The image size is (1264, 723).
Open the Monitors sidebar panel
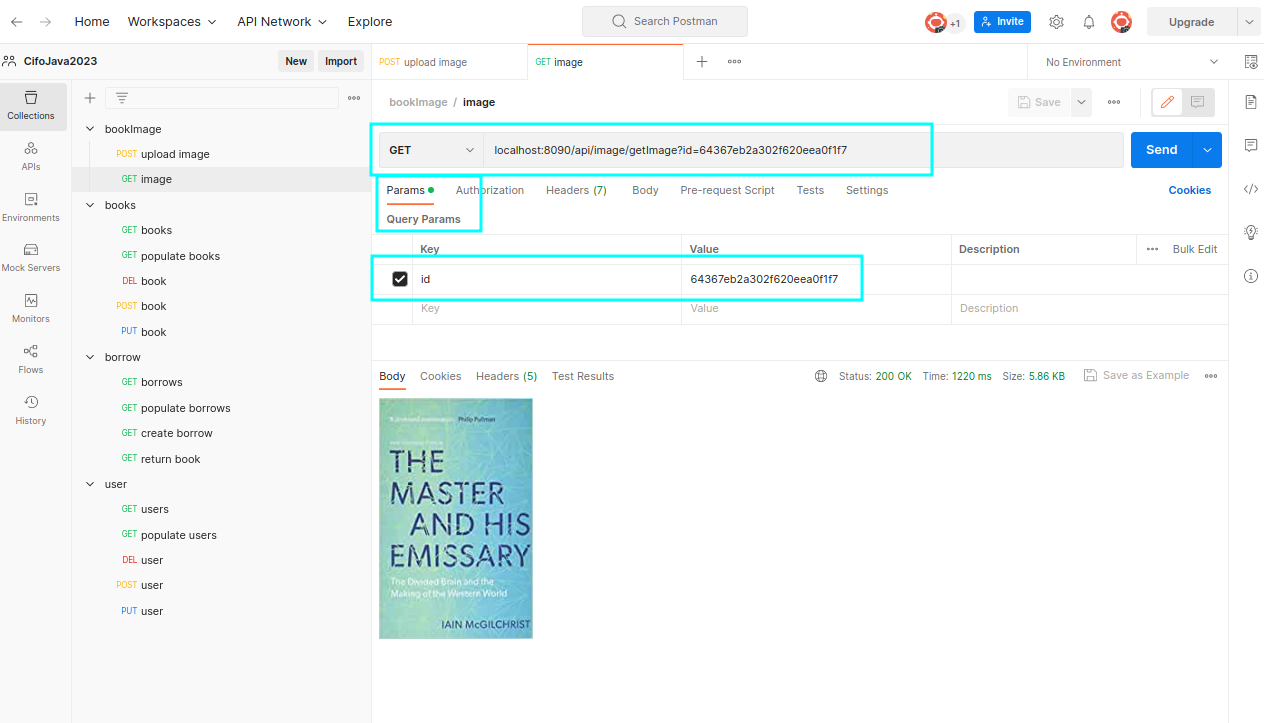tap(31, 308)
